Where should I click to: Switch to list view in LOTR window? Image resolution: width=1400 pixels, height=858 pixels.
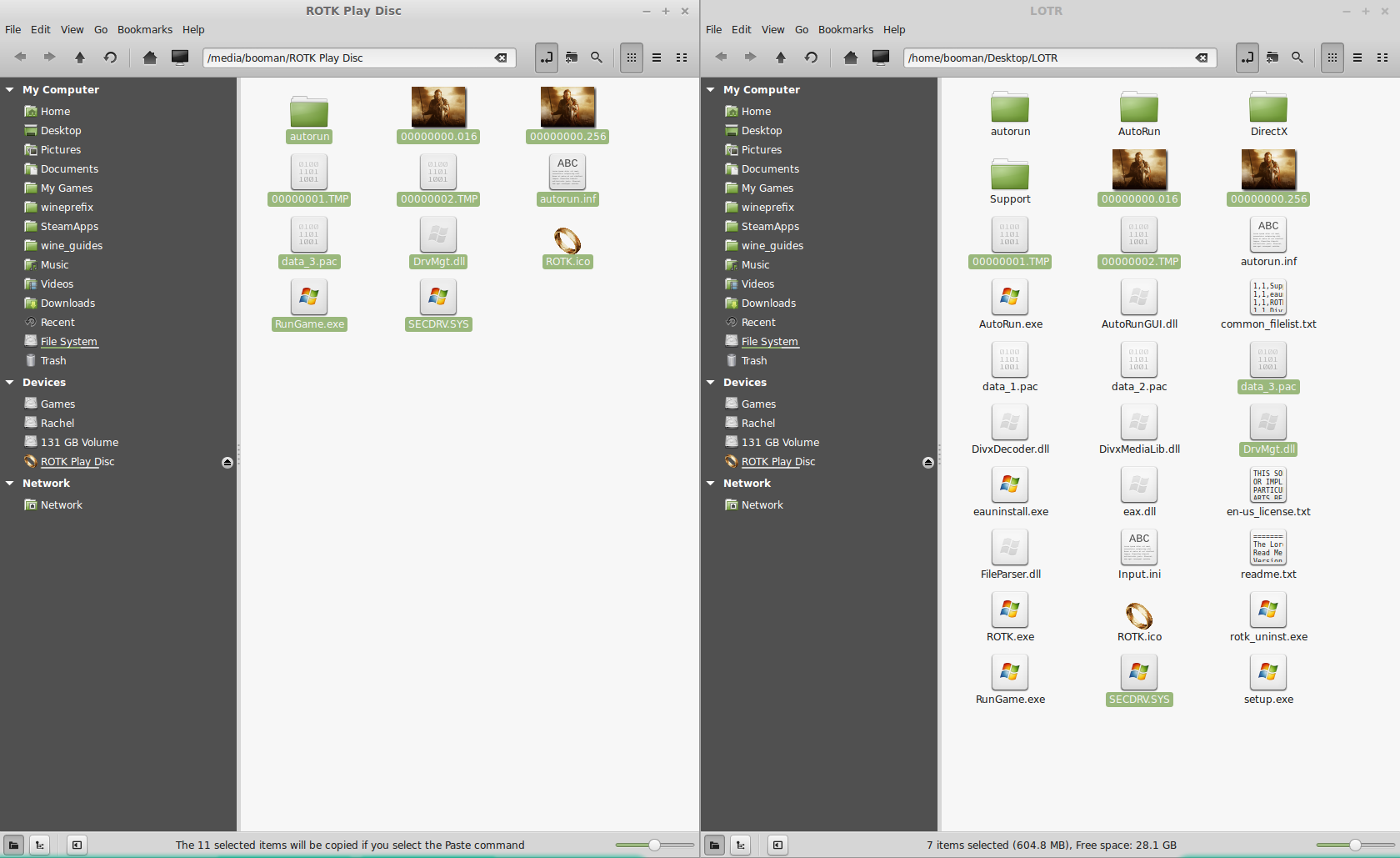pyautogui.click(x=1357, y=58)
